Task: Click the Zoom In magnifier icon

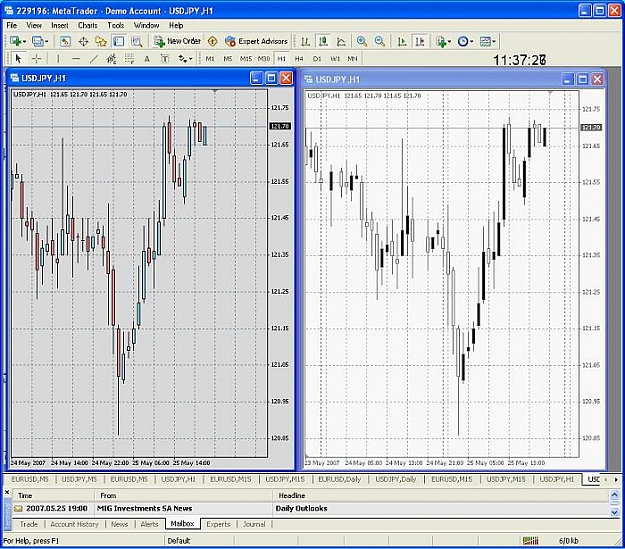Action: pos(362,41)
